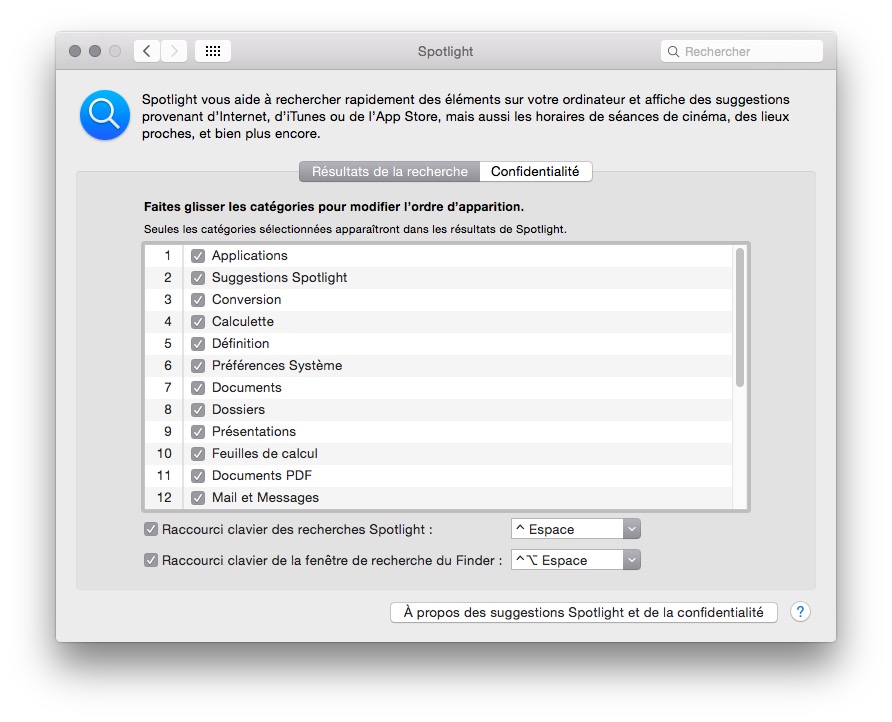The height and width of the screenshot is (722, 892).
Task: Open the ^ Espace shortcut dropdown
Action: click(576, 529)
